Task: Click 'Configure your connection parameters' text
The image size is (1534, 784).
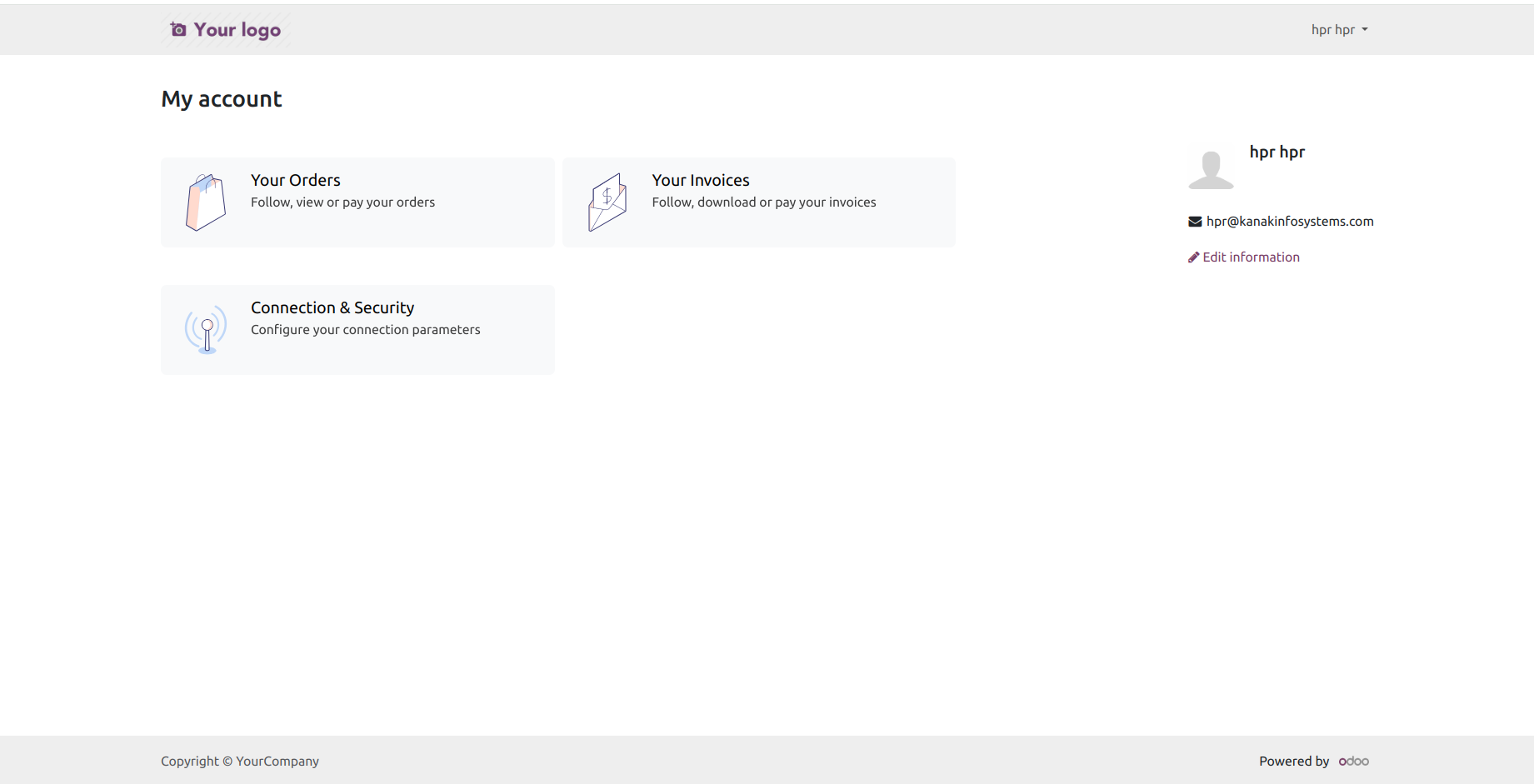Action: point(365,330)
